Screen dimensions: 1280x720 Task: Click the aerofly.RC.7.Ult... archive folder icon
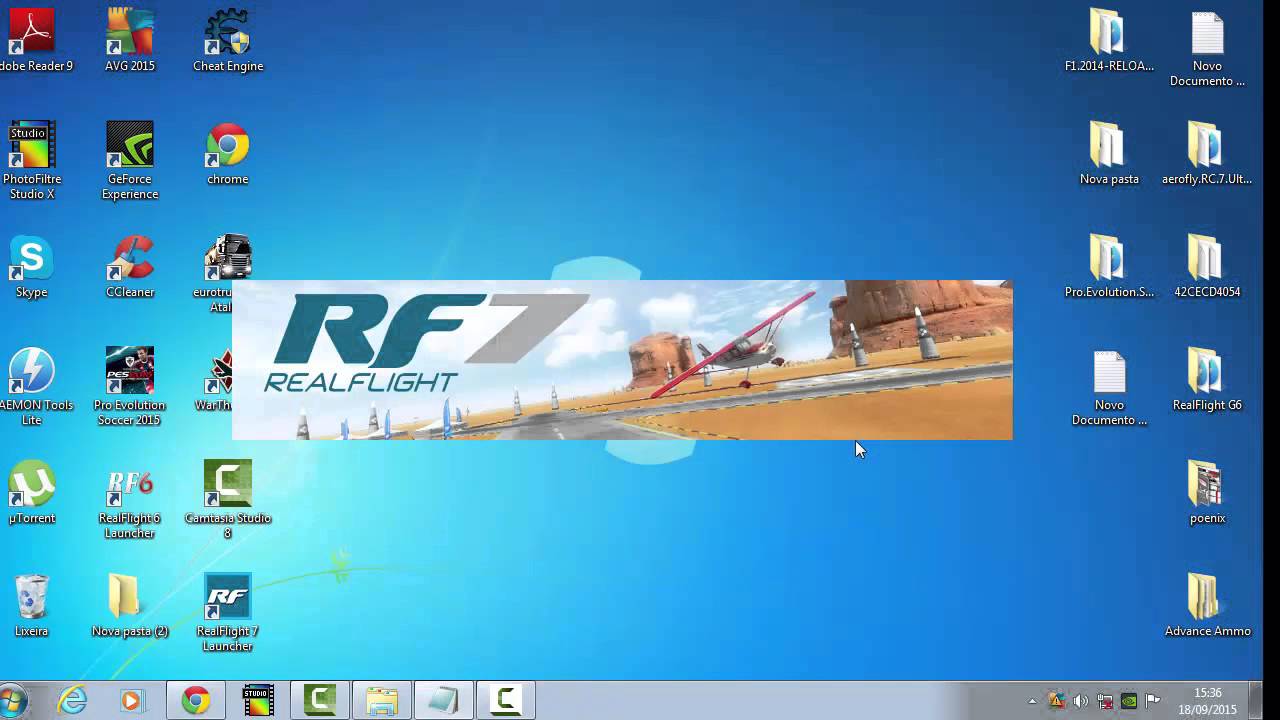[x=1207, y=155]
